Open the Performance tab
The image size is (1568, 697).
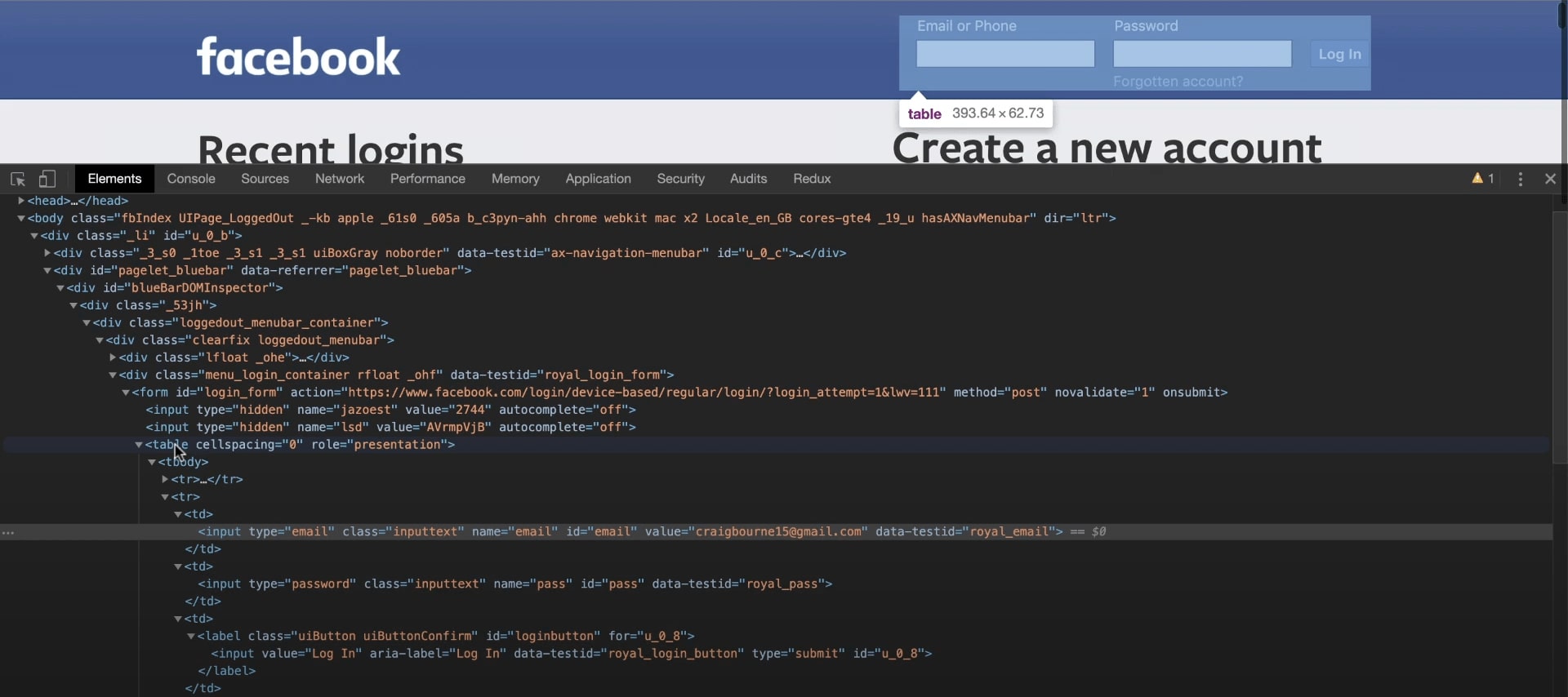(428, 179)
